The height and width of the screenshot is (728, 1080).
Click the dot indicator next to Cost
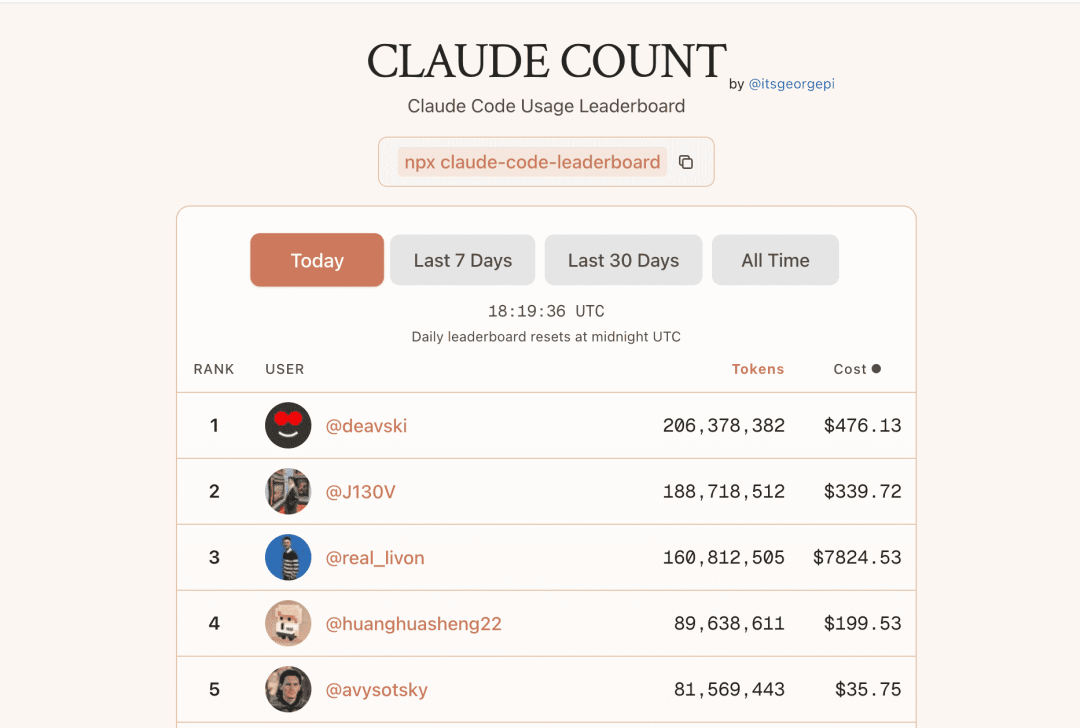pos(878,368)
